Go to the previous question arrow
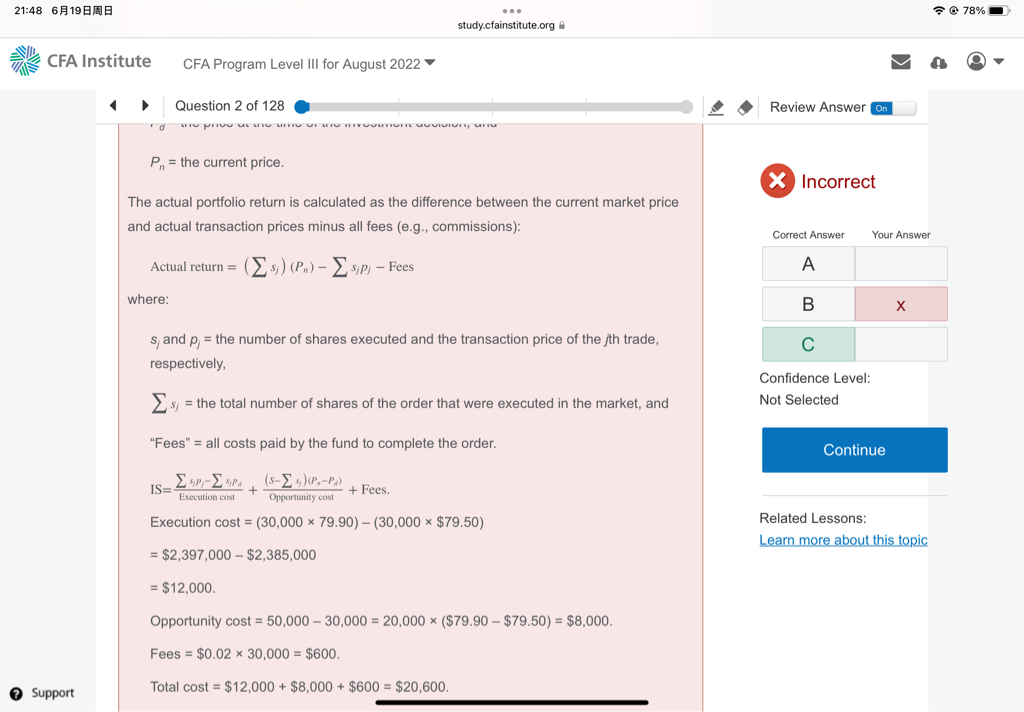The width and height of the screenshot is (1024, 712). point(113,106)
